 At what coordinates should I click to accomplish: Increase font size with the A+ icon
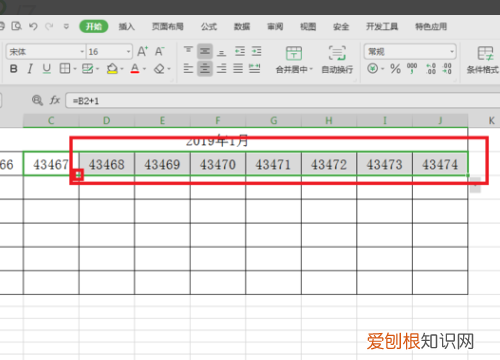pos(142,51)
